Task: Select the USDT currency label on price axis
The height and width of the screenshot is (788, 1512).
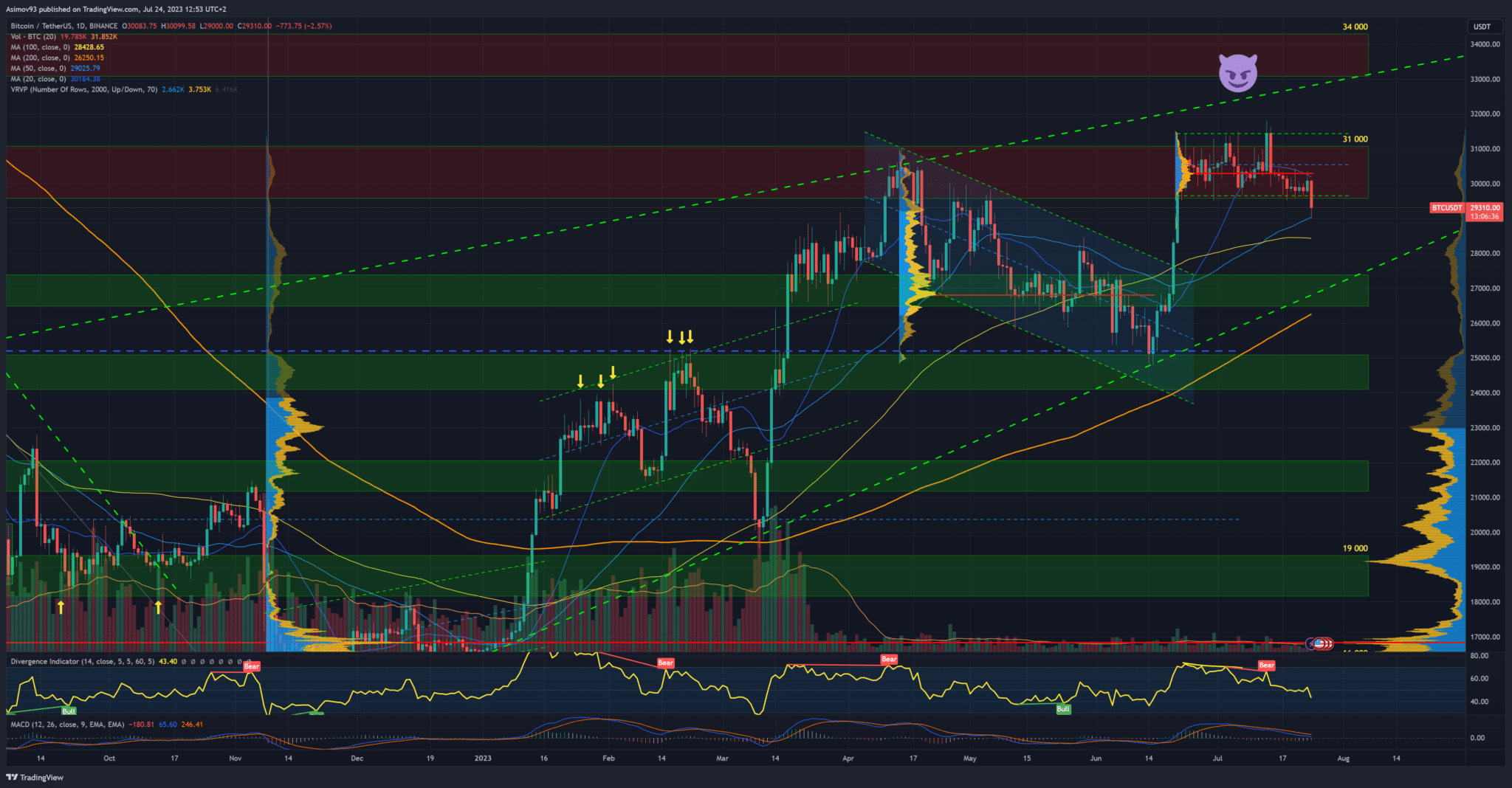Action: [x=1482, y=27]
